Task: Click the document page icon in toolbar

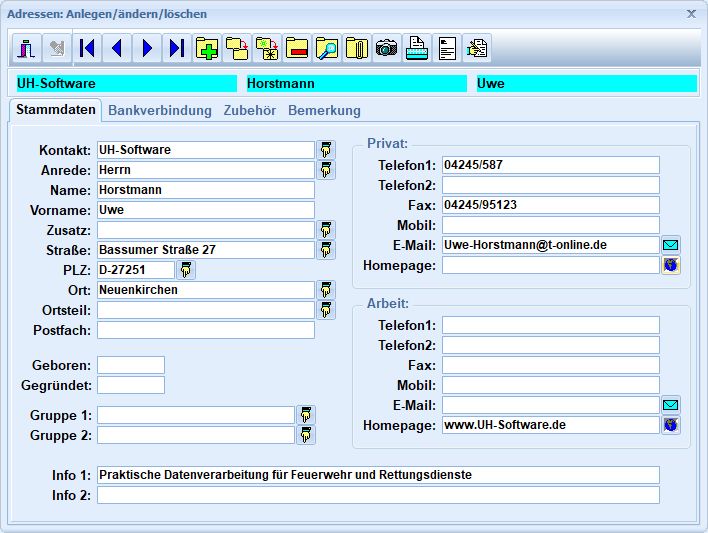Action: pyautogui.click(x=447, y=48)
